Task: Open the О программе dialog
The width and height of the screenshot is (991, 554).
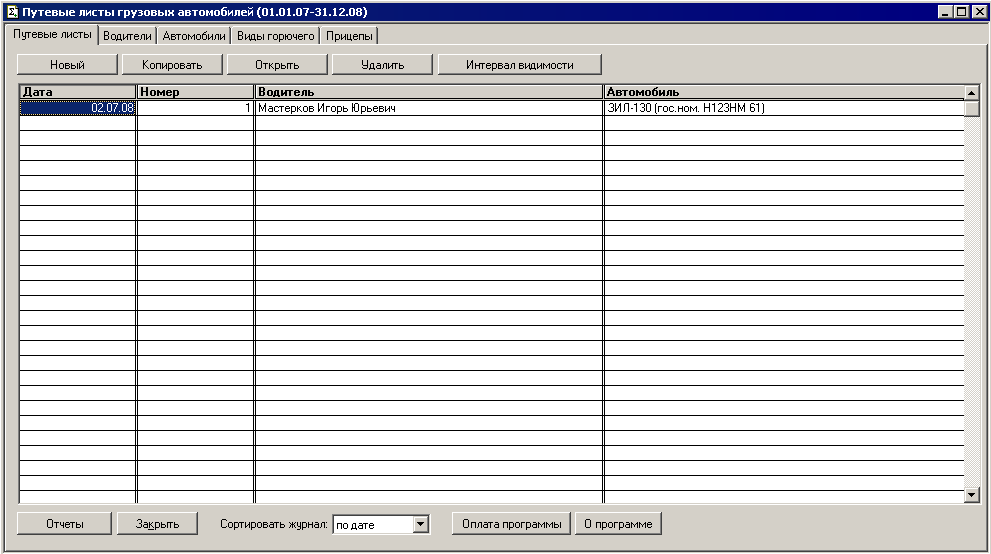Action: pos(618,524)
